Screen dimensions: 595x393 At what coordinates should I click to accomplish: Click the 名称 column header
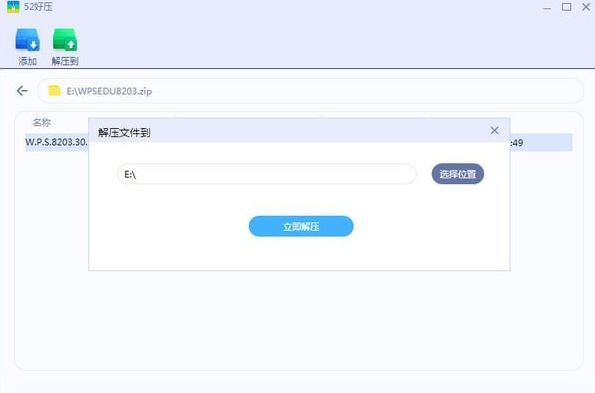pos(42,122)
